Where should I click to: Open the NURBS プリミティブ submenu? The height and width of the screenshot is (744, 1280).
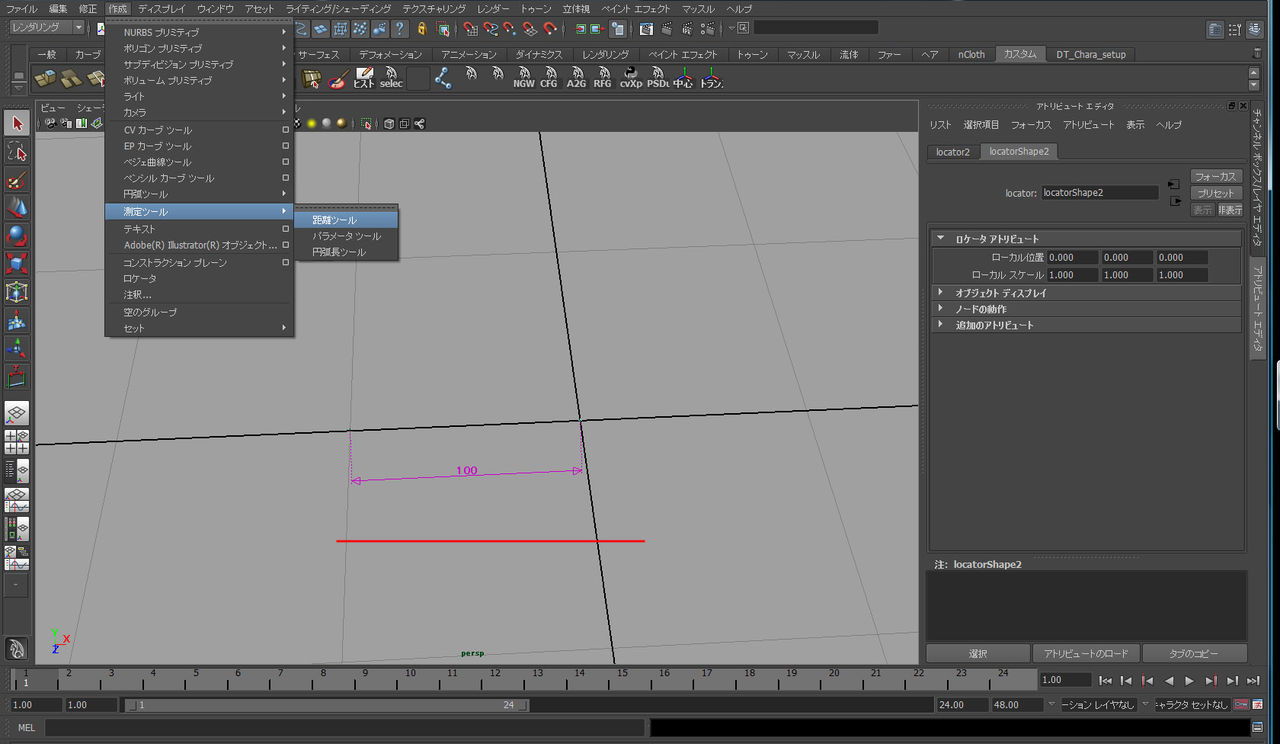(x=199, y=32)
